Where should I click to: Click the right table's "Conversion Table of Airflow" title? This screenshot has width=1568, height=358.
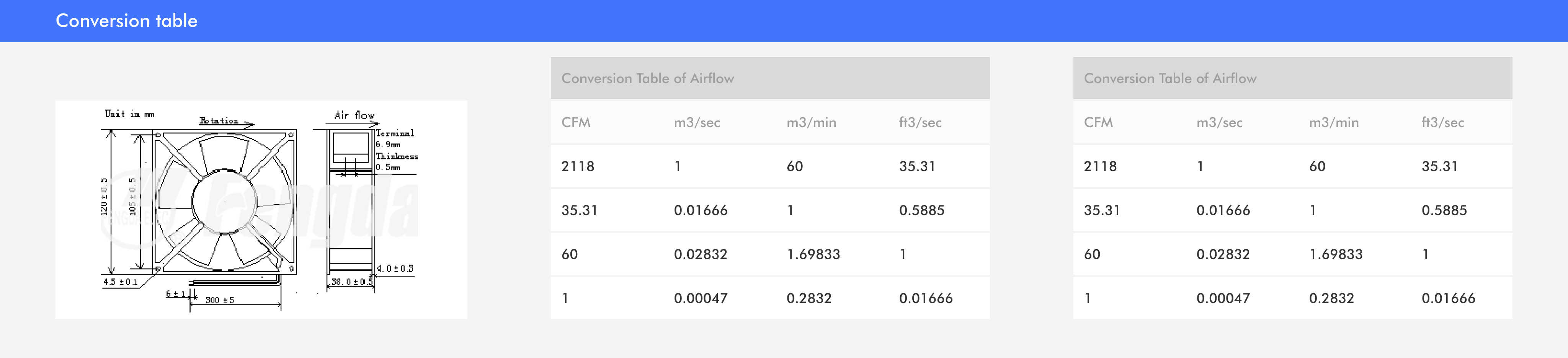[x=1170, y=78]
